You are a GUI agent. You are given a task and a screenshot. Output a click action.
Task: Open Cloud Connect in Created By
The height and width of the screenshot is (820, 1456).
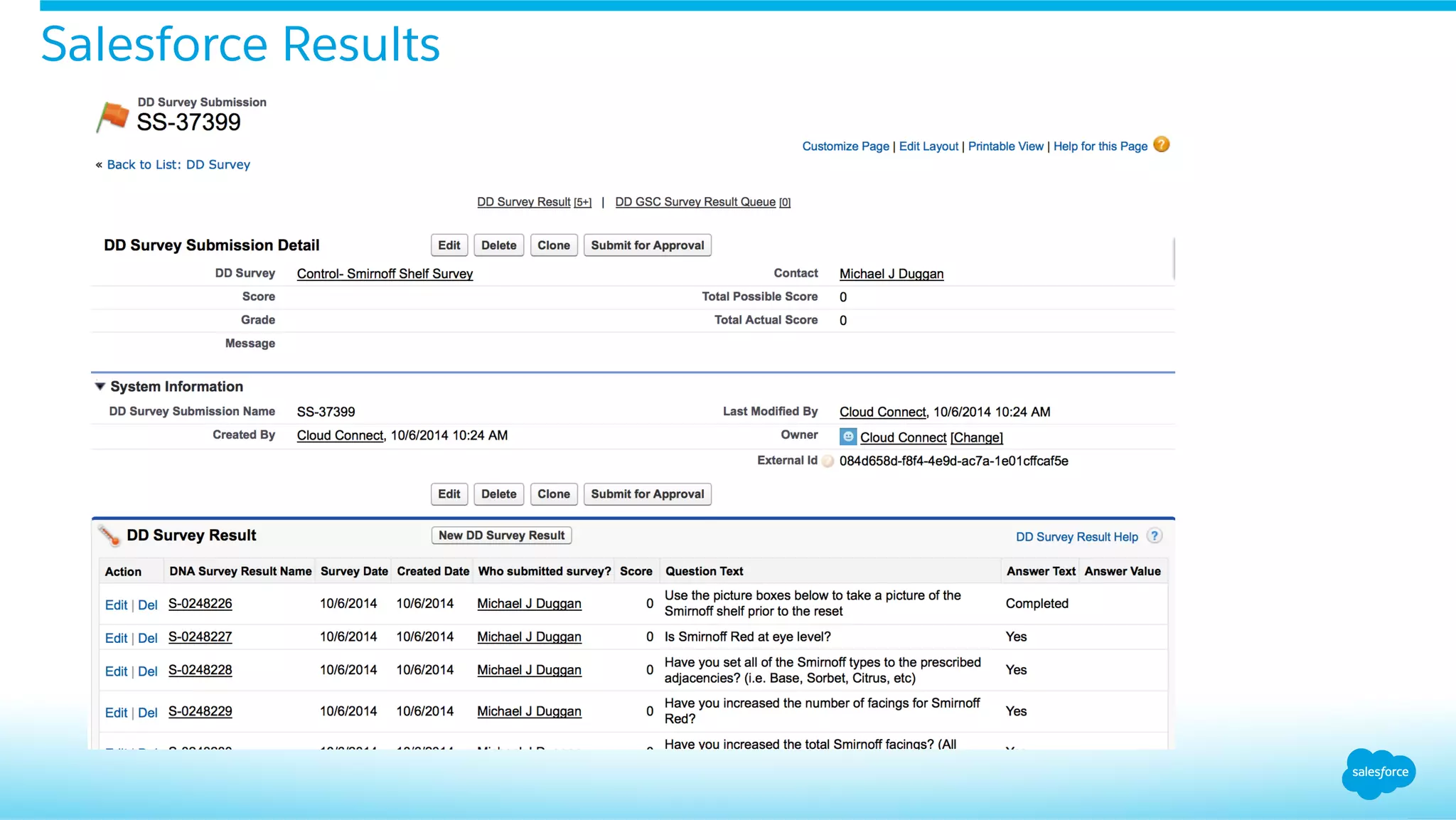click(340, 435)
